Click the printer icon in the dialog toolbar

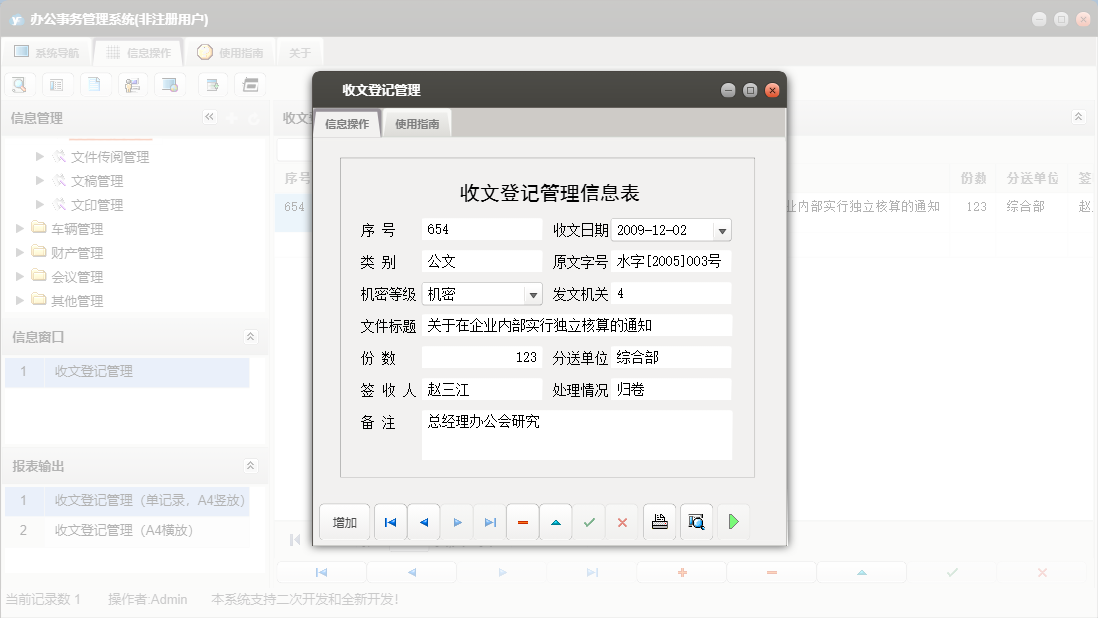(x=659, y=521)
